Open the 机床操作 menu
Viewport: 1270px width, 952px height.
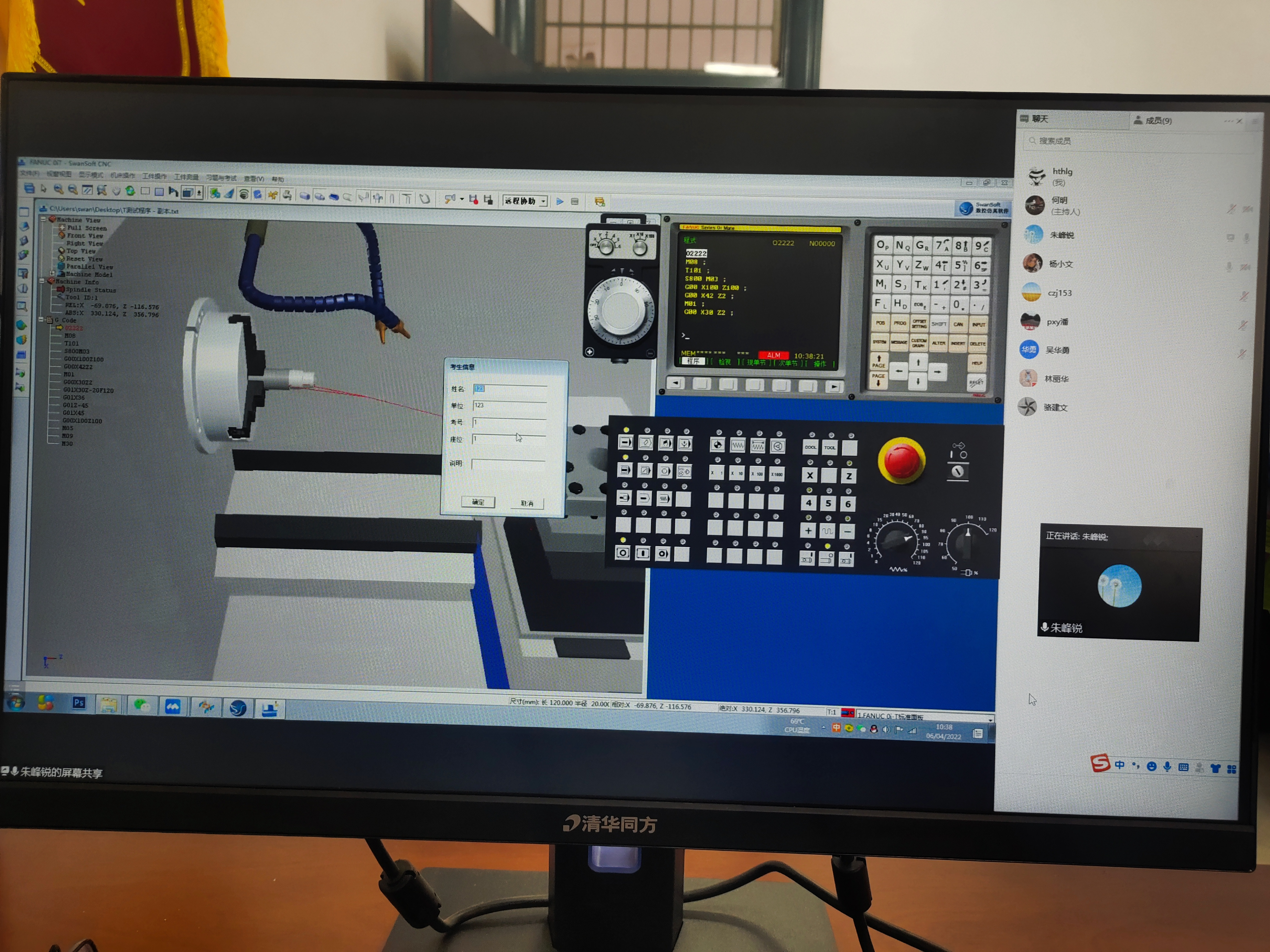coord(123,175)
